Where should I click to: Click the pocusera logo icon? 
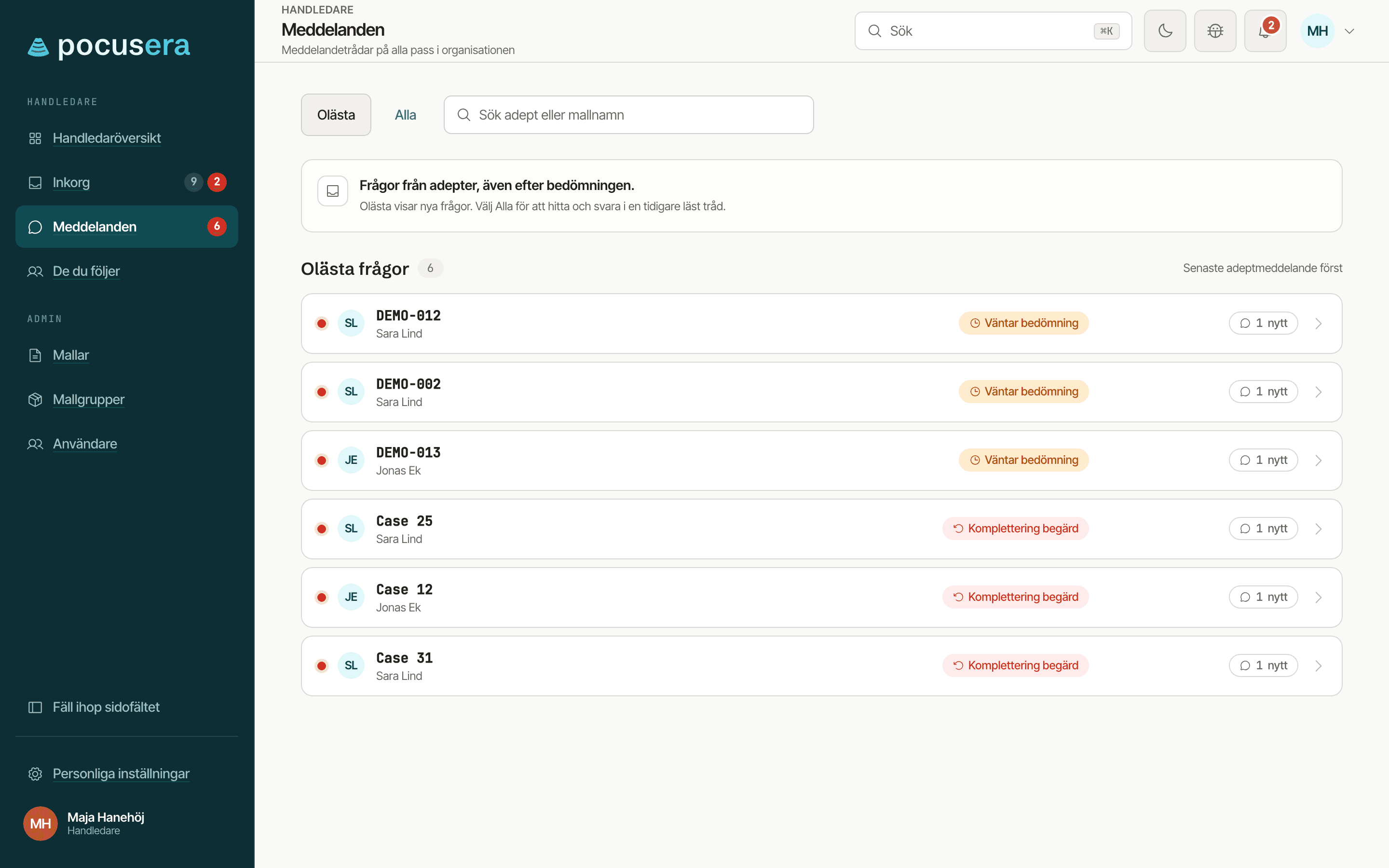39,46
